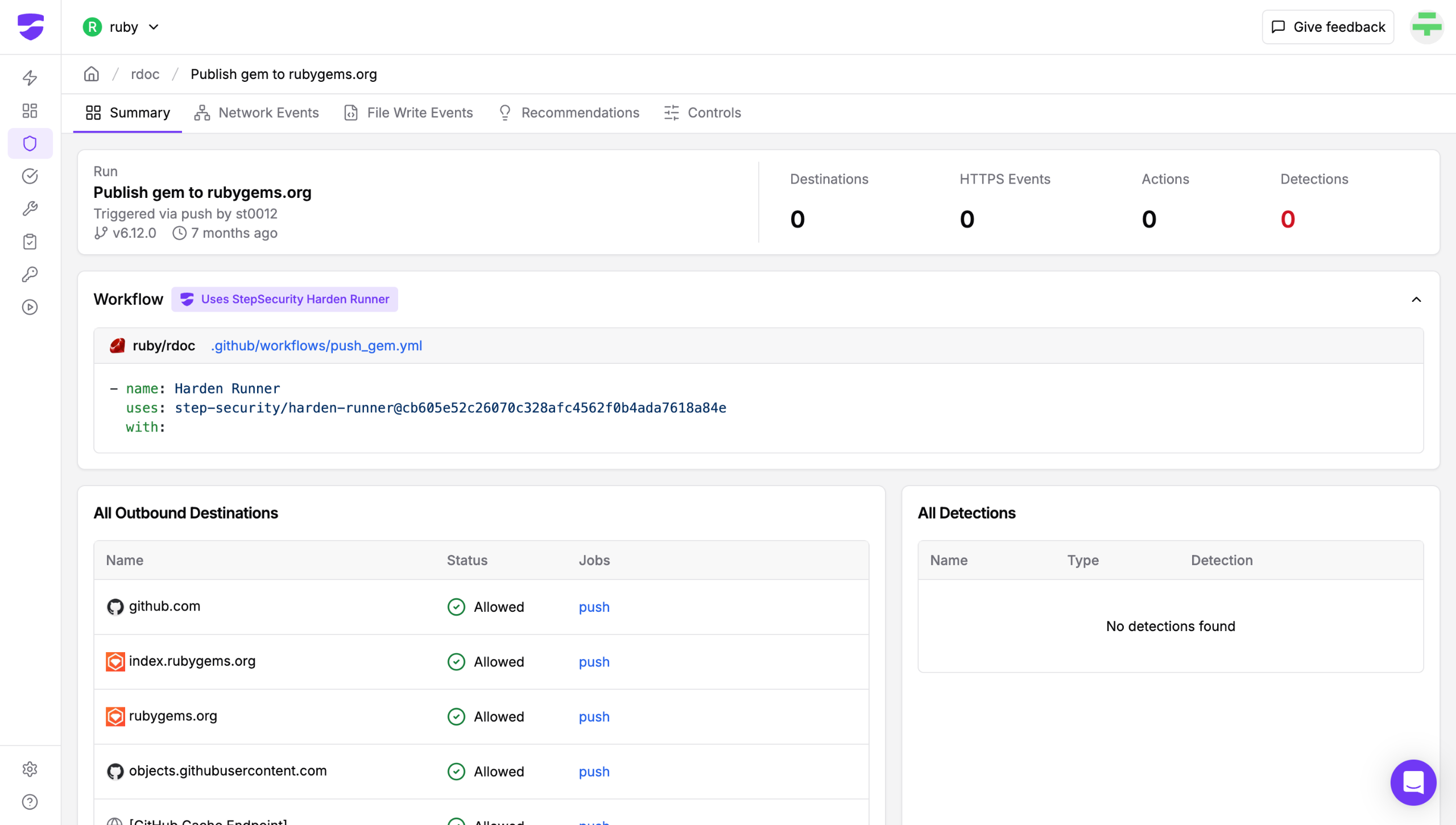Click the rdoc breadcrumb link
This screenshot has width=1456, height=825.
click(x=145, y=74)
